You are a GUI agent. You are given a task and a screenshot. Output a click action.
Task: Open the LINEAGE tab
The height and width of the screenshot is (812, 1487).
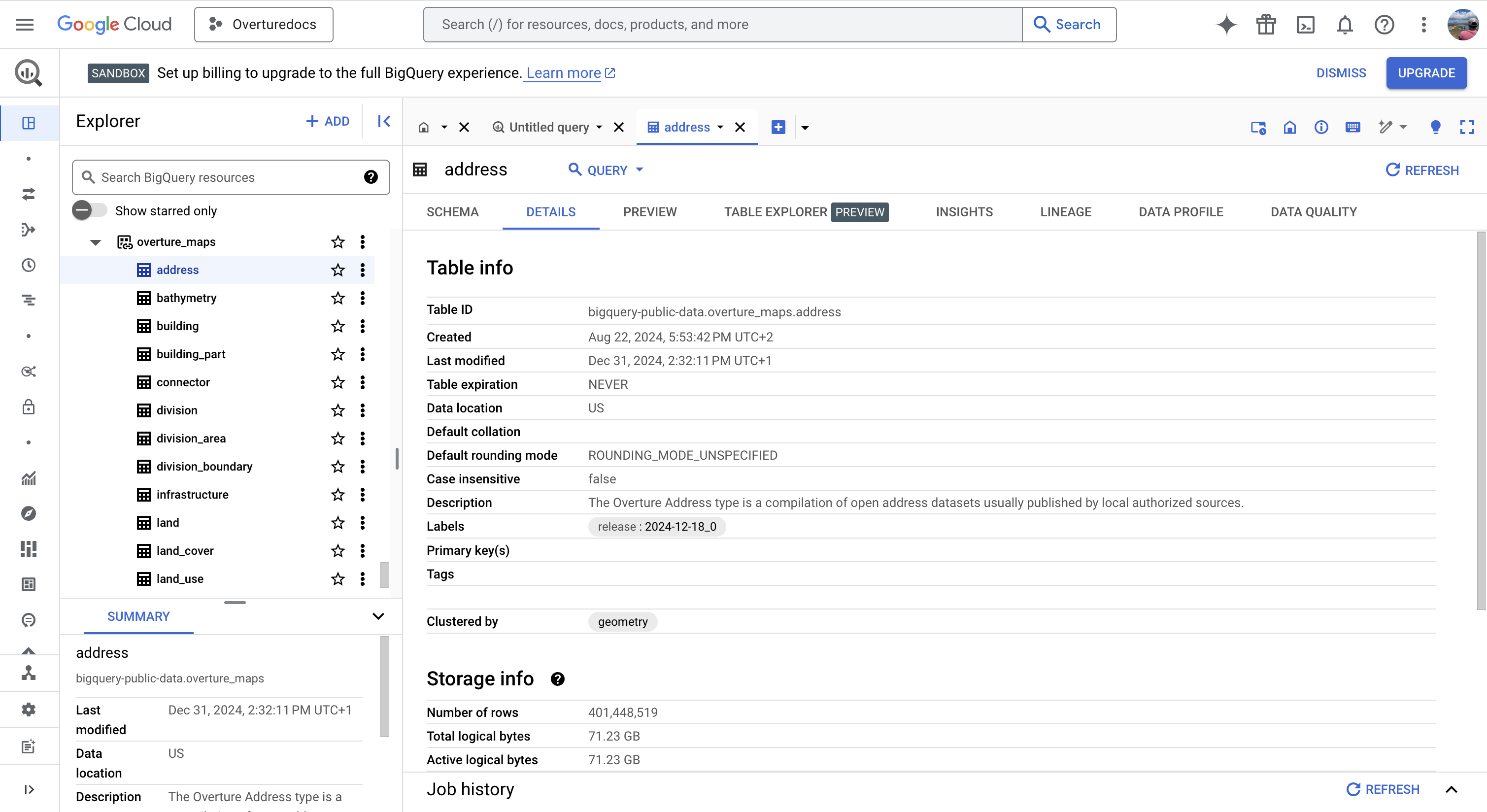(1066, 212)
